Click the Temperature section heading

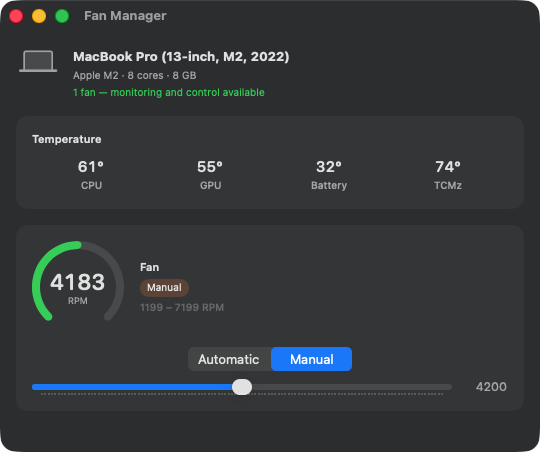point(67,139)
